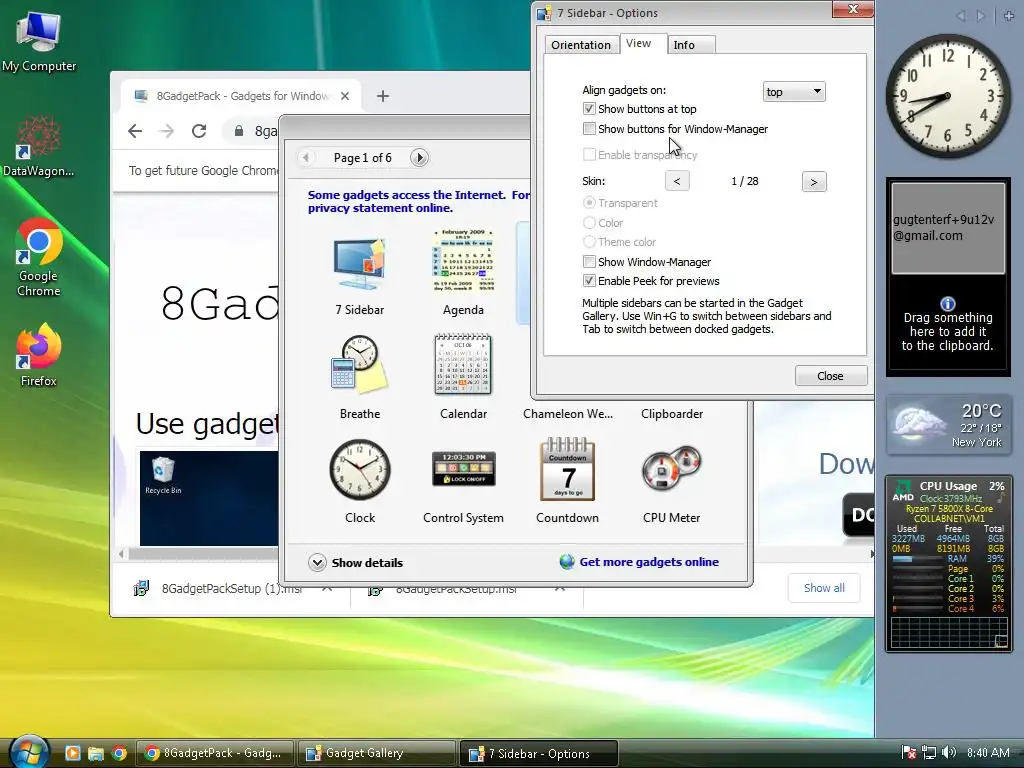The width and height of the screenshot is (1024, 768).
Task: Select the Breathe gadget icon
Action: pos(359,365)
